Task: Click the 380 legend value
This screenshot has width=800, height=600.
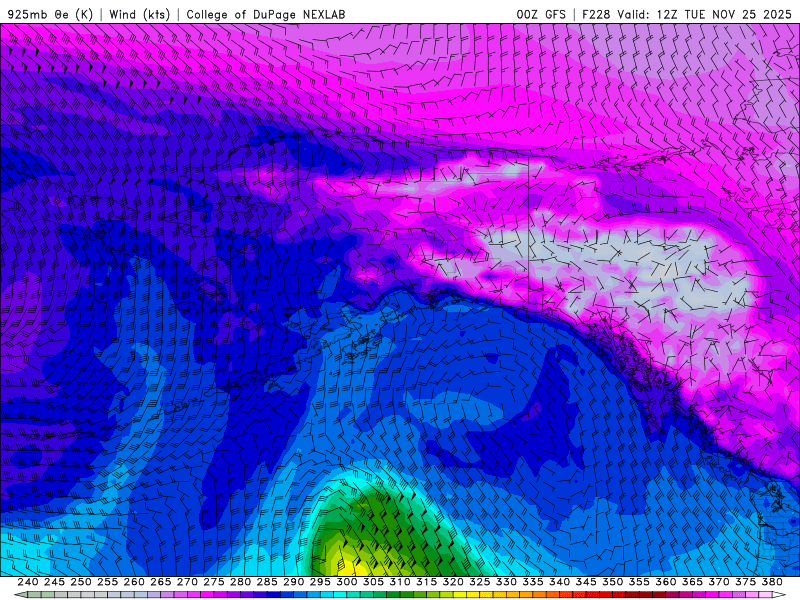Action: 772,582
